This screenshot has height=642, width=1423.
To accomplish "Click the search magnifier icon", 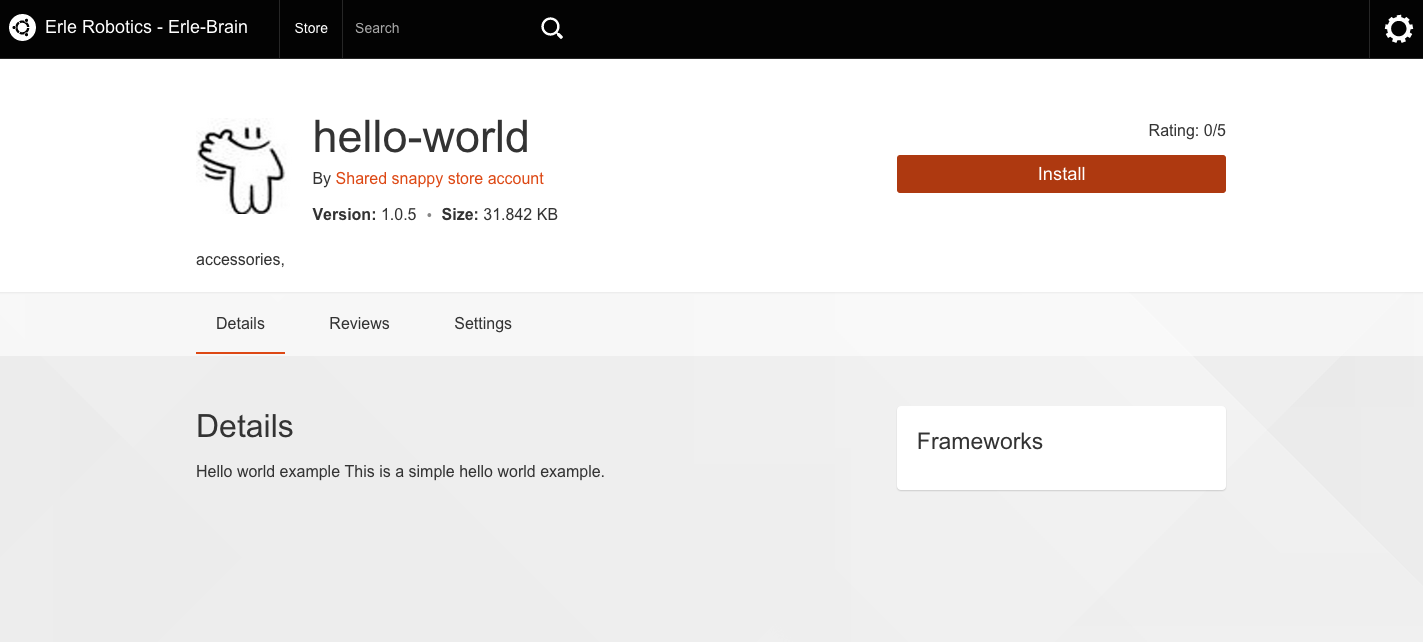I will click(x=552, y=28).
